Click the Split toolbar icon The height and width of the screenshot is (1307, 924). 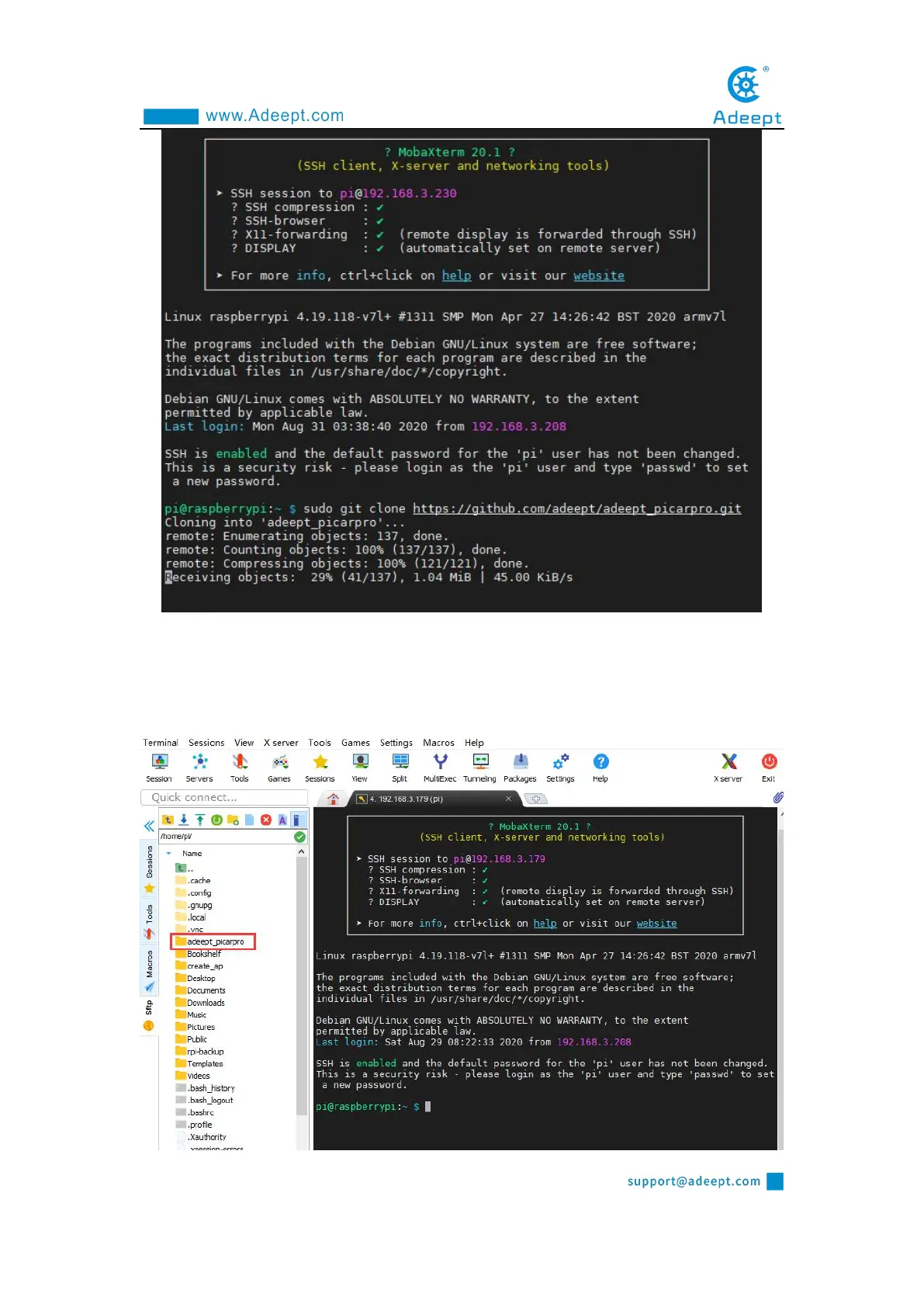click(400, 768)
